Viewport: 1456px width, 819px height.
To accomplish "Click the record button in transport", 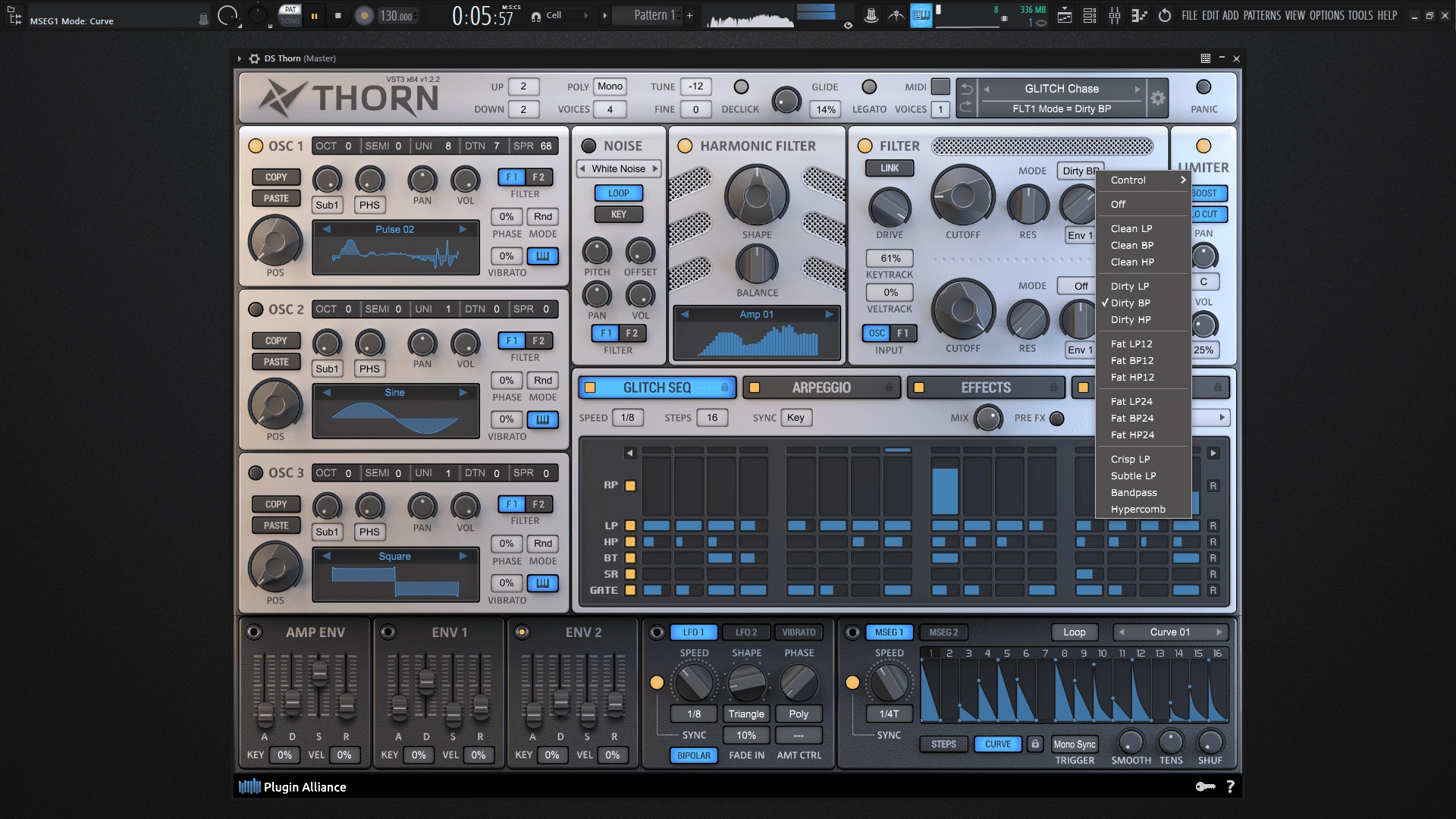I will click(x=364, y=15).
